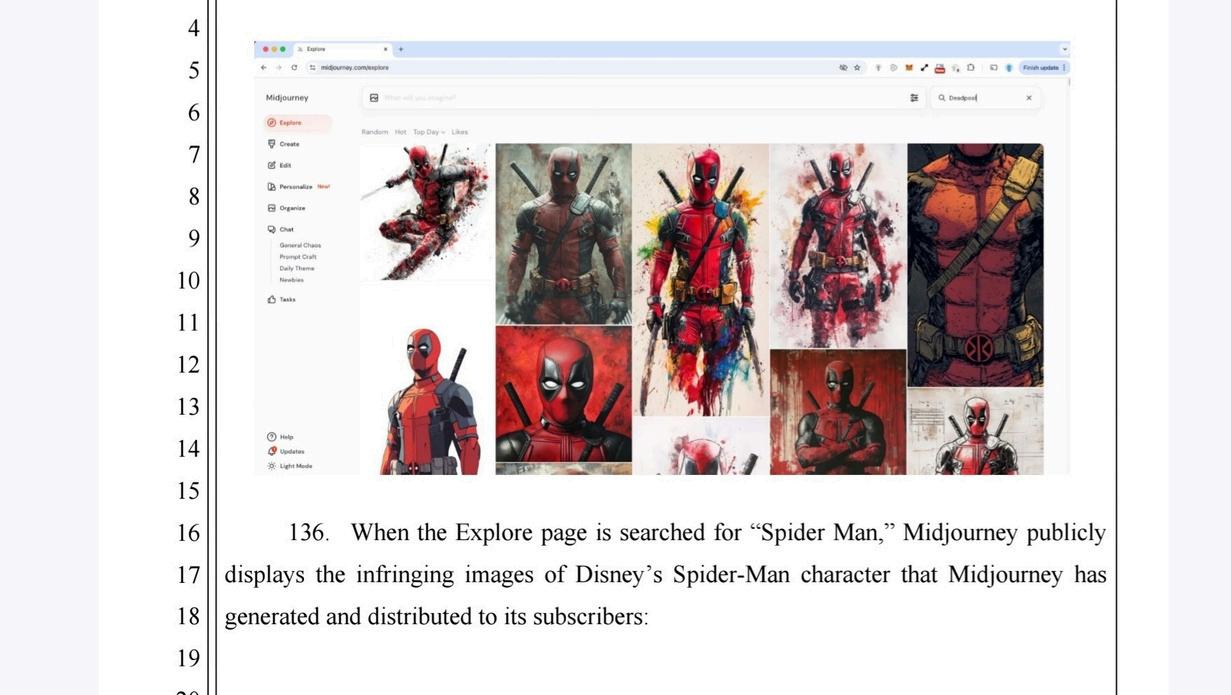Switch to Light Mode in the sidebar
1231x695 pixels.
[x=290, y=466]
